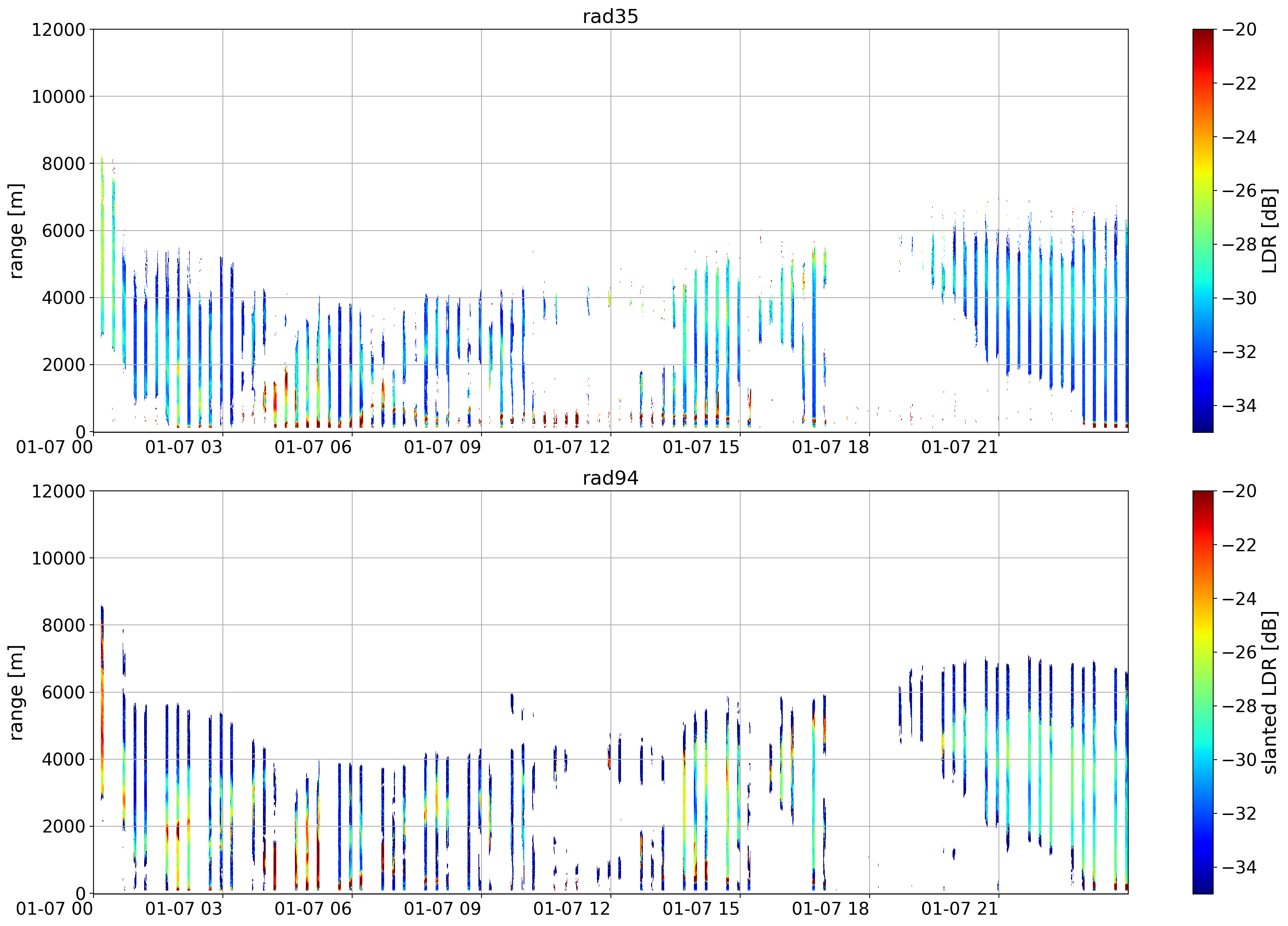1288x926 pixels.
Task: Click the "−28" tick on rad94 colorbar
Action: 1239,706
